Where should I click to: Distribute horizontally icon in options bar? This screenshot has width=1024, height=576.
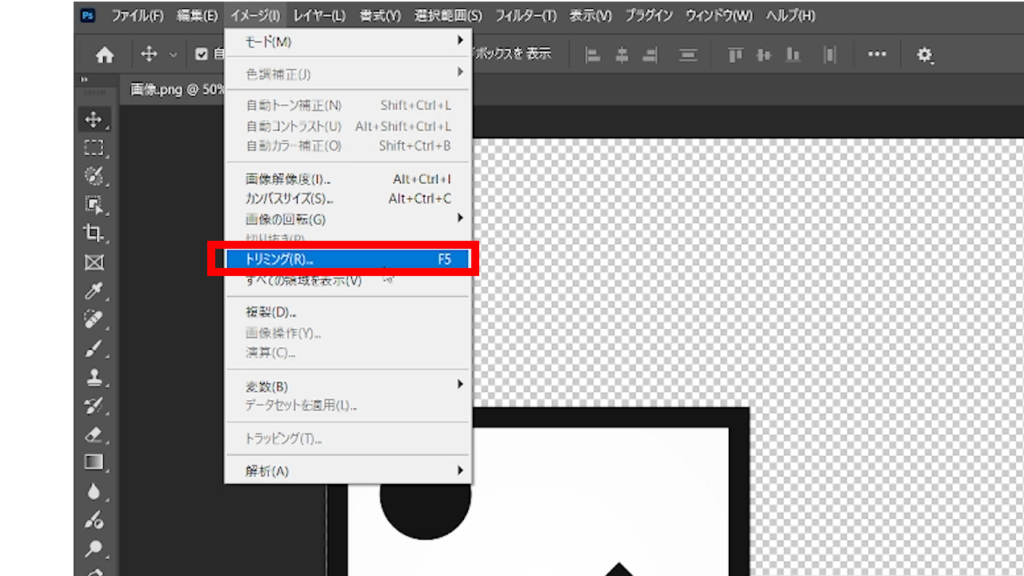[829, 55]
